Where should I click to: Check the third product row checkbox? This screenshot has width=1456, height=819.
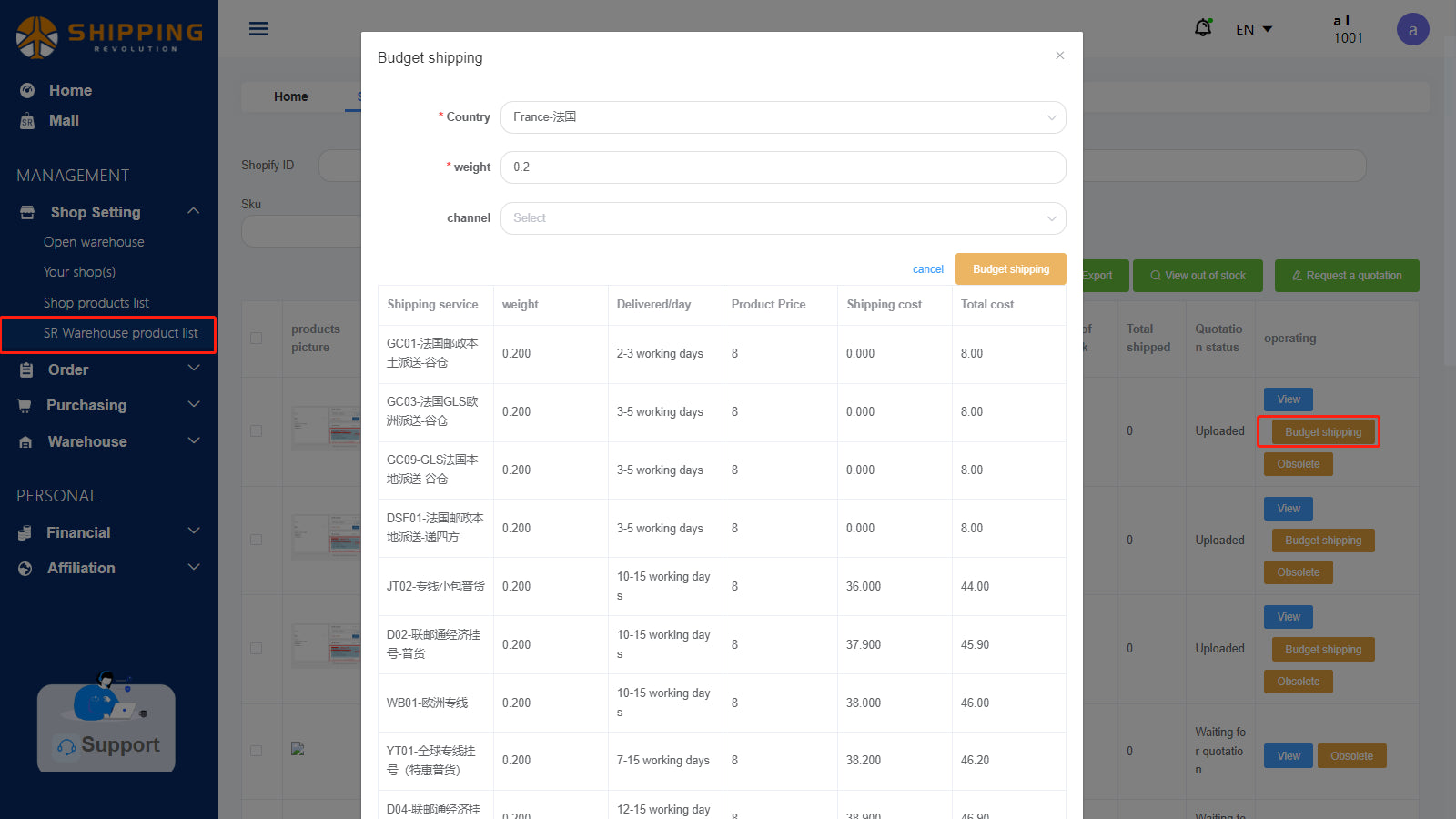point(256,648)
